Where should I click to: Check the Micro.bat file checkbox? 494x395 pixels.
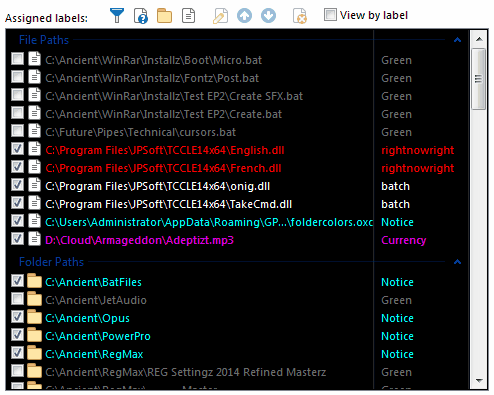click(17, 59)
